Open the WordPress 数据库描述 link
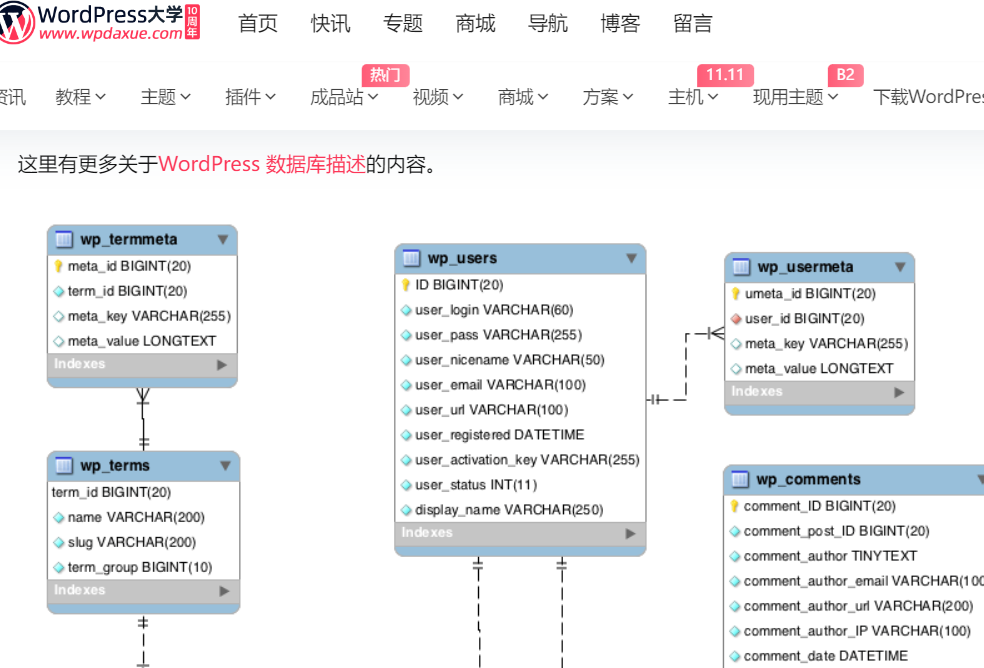This screenshot has width=984, height=668. coord(262,164)
